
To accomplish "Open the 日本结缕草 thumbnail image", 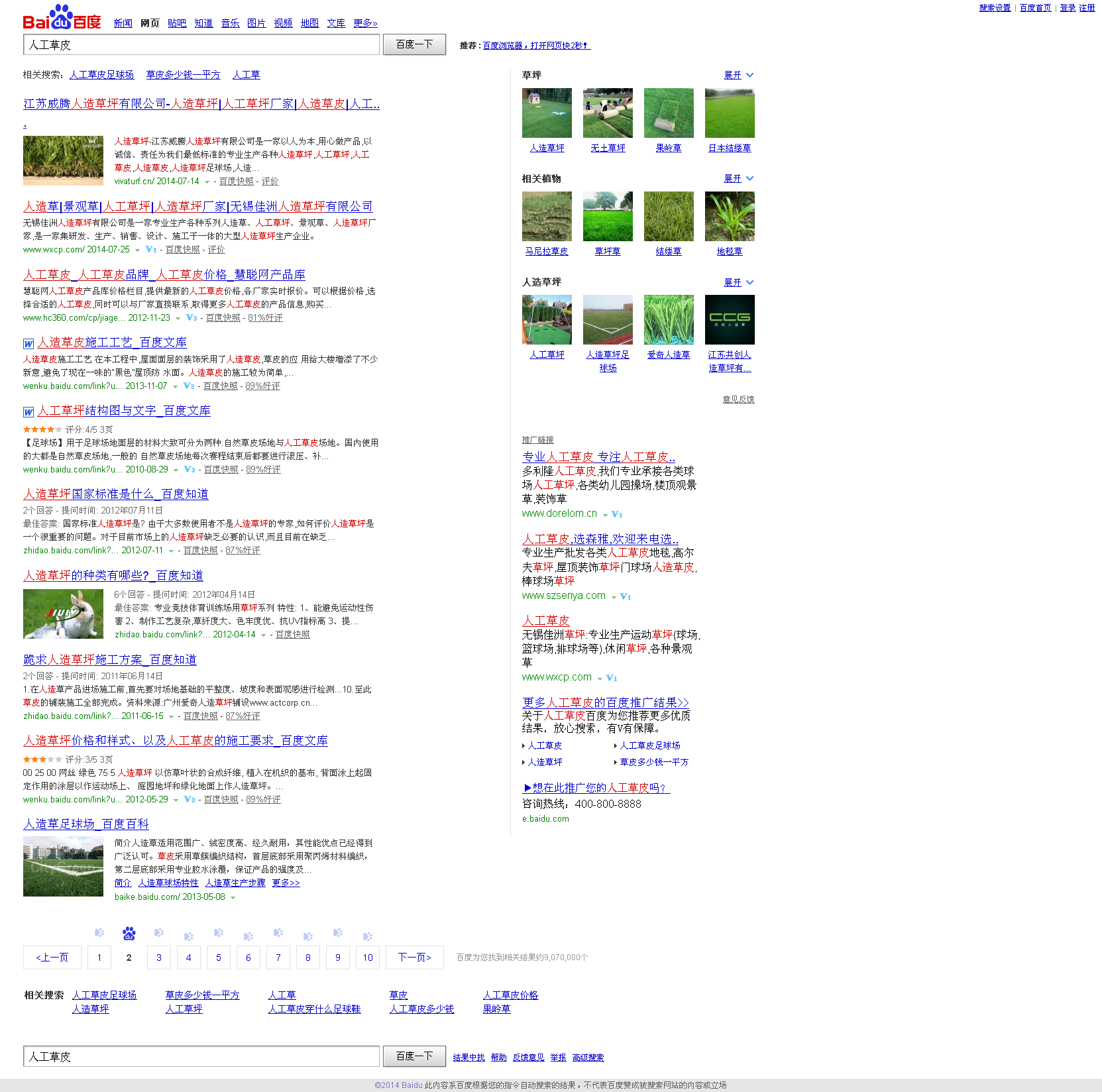I will tap(730, 113).
